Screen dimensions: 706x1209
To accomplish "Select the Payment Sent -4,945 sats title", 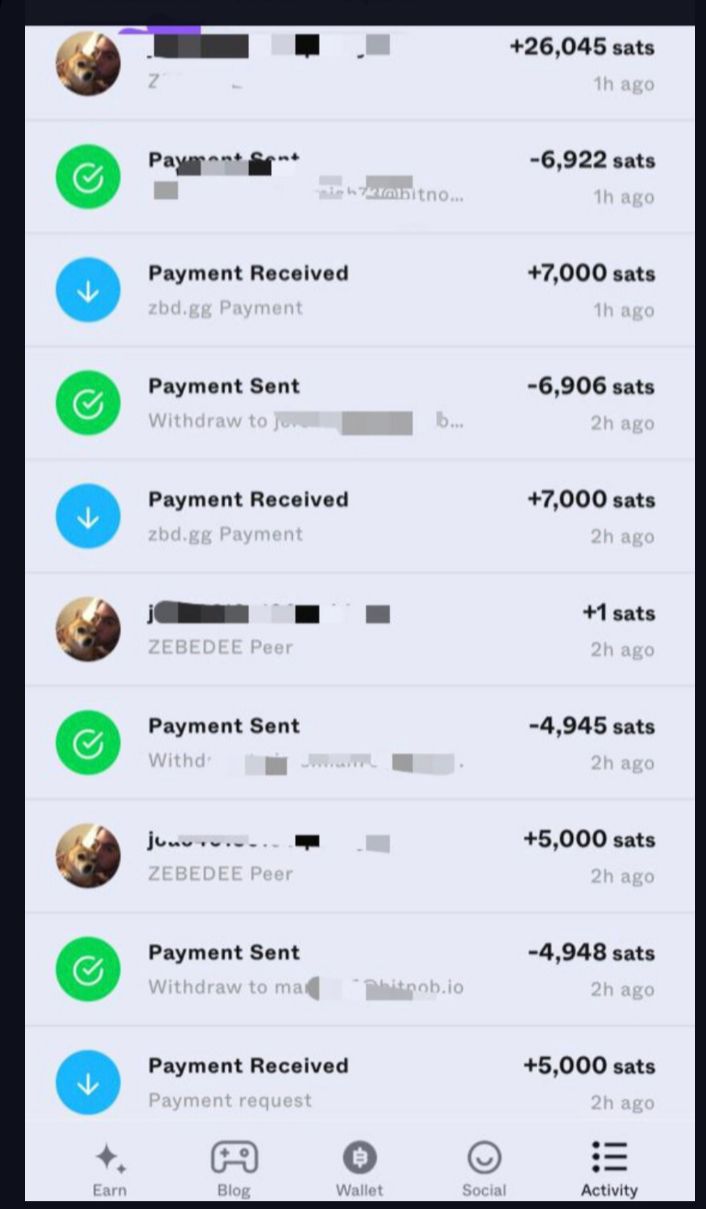I will (224, 726).
